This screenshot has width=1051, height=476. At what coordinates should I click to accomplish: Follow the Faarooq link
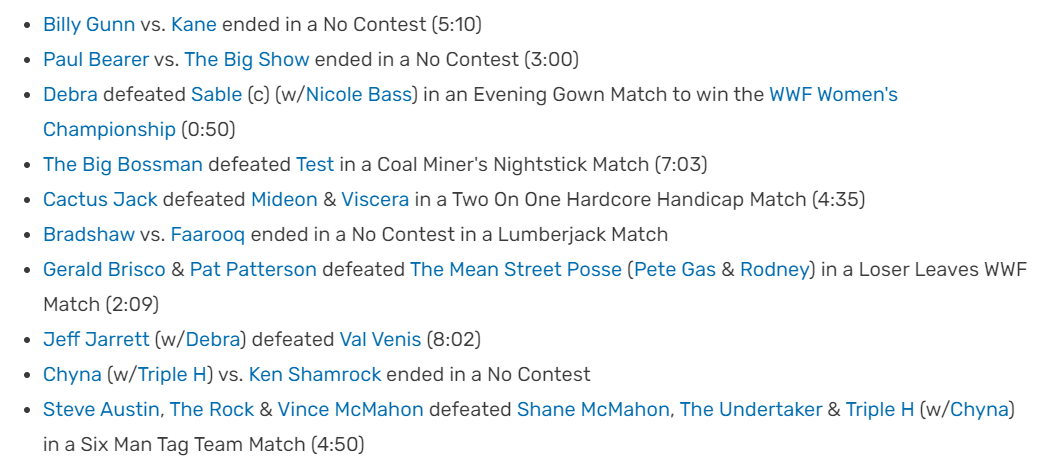[x=208, y=234]
